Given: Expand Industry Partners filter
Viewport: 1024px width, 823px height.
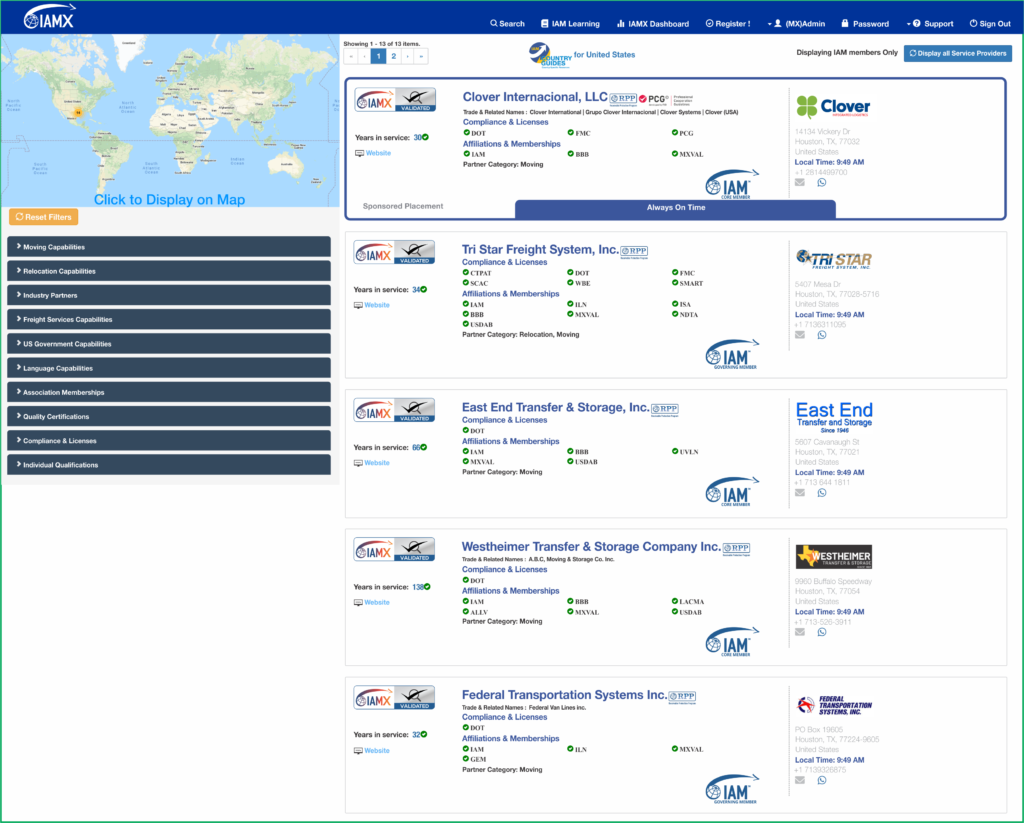Looking at the screenshot, I should [x=169, y=295].
